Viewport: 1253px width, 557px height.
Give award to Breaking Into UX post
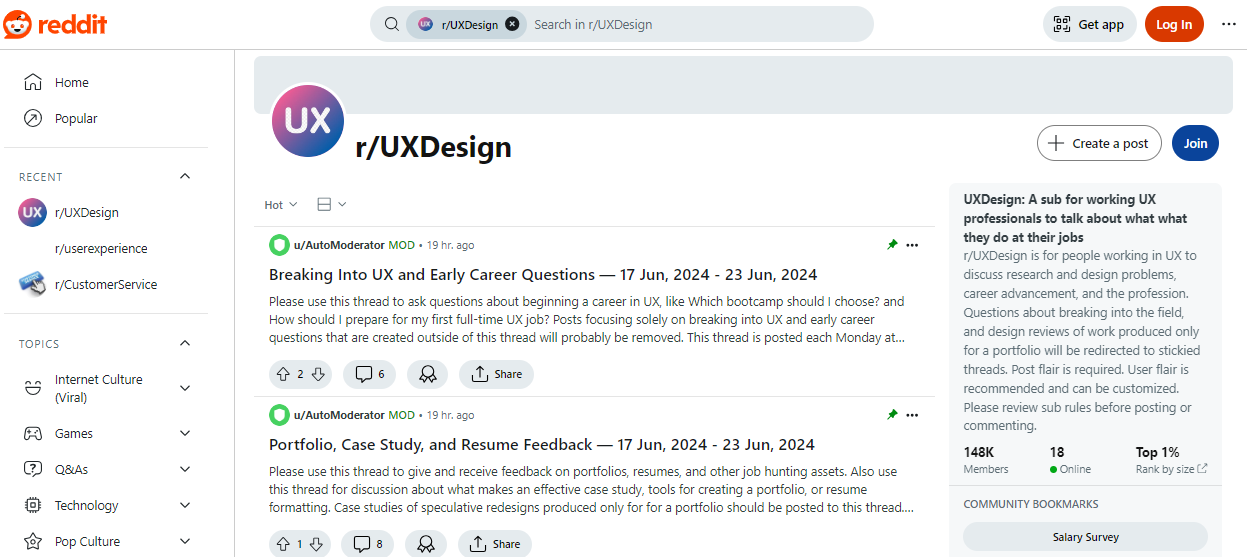click(427, 374)
